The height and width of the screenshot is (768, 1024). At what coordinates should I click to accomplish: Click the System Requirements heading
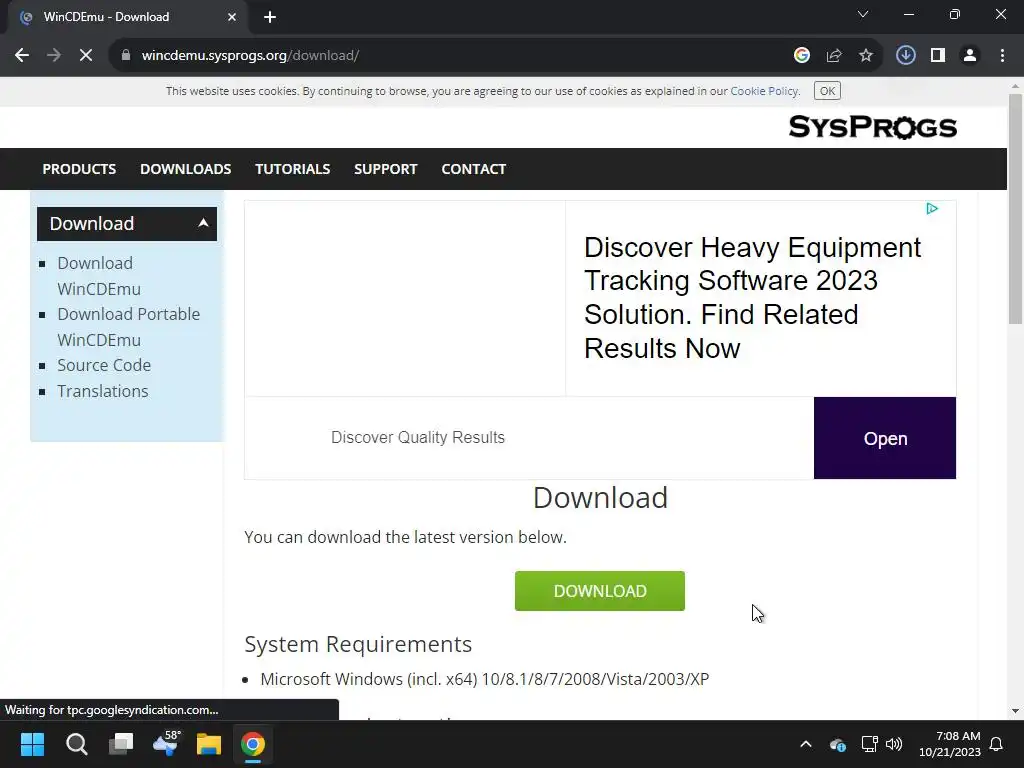pyautogui.click(x=358, y=644)
